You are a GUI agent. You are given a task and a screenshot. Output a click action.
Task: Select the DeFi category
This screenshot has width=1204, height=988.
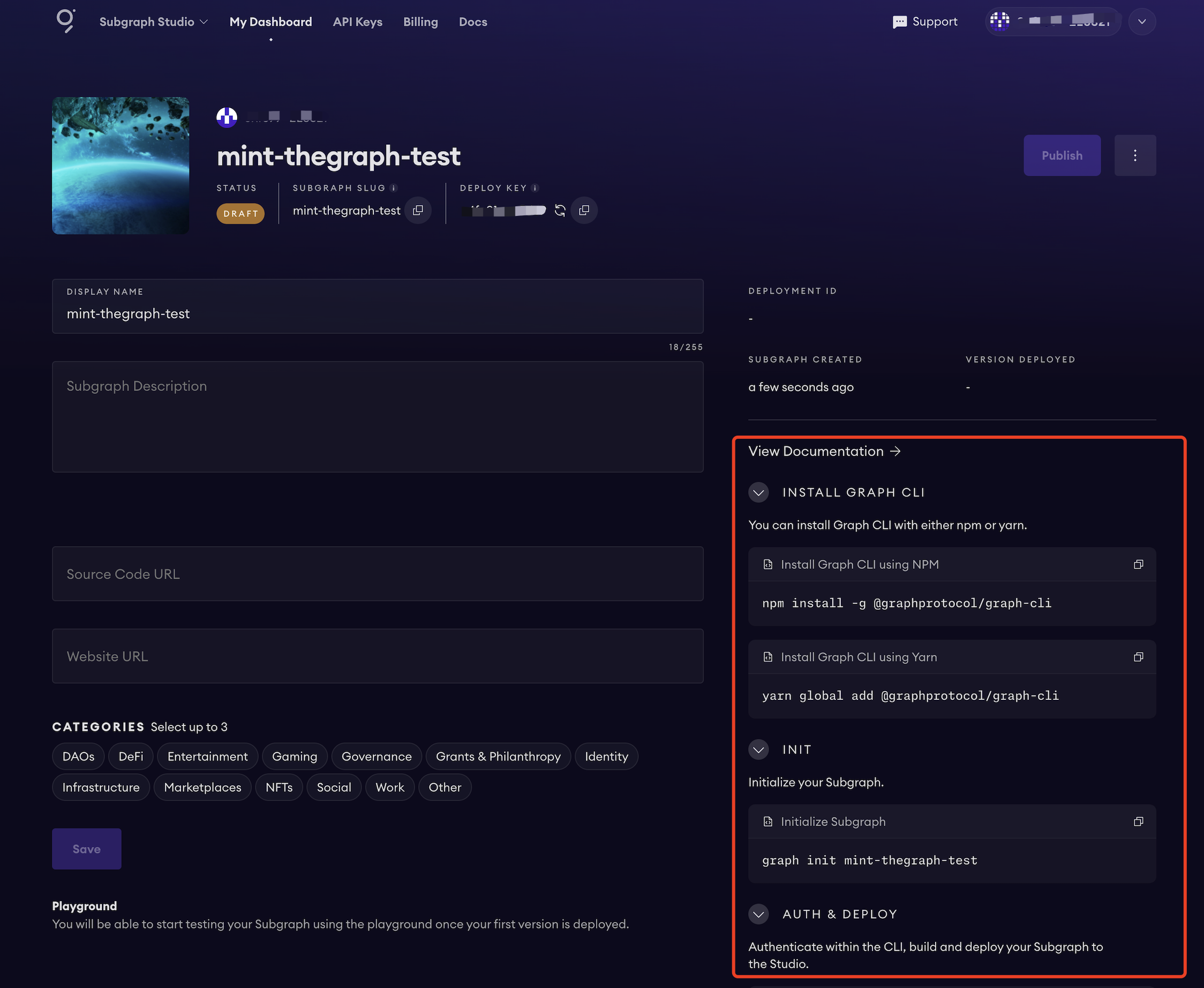131,757
